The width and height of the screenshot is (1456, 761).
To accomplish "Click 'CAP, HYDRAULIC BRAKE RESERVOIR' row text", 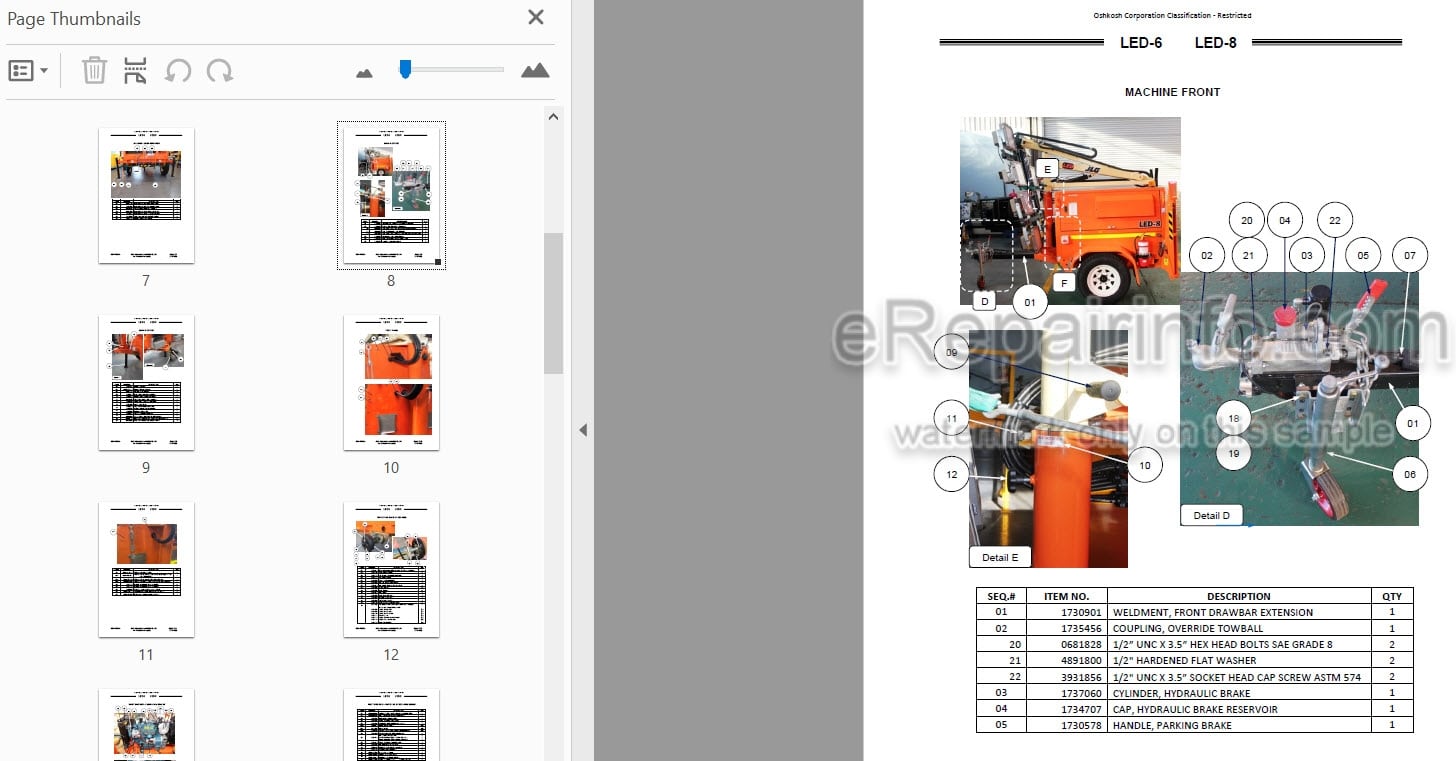I will (1195, 709).
